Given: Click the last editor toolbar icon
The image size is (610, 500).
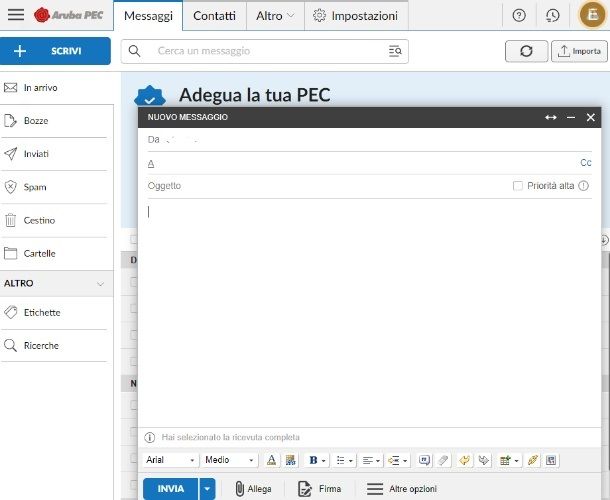Looking at the screenshot, I should coord(551,460).
